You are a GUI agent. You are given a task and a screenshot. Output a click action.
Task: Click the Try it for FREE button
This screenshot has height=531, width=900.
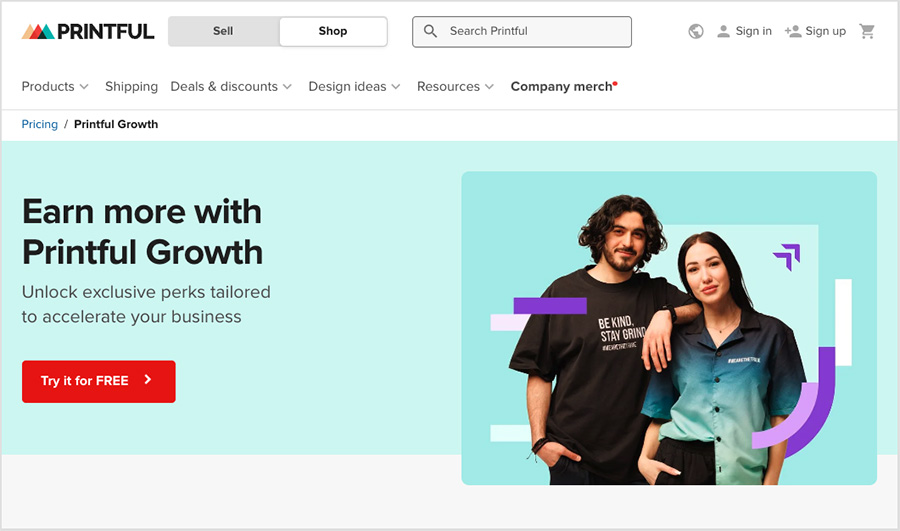[x=99, y=381]
